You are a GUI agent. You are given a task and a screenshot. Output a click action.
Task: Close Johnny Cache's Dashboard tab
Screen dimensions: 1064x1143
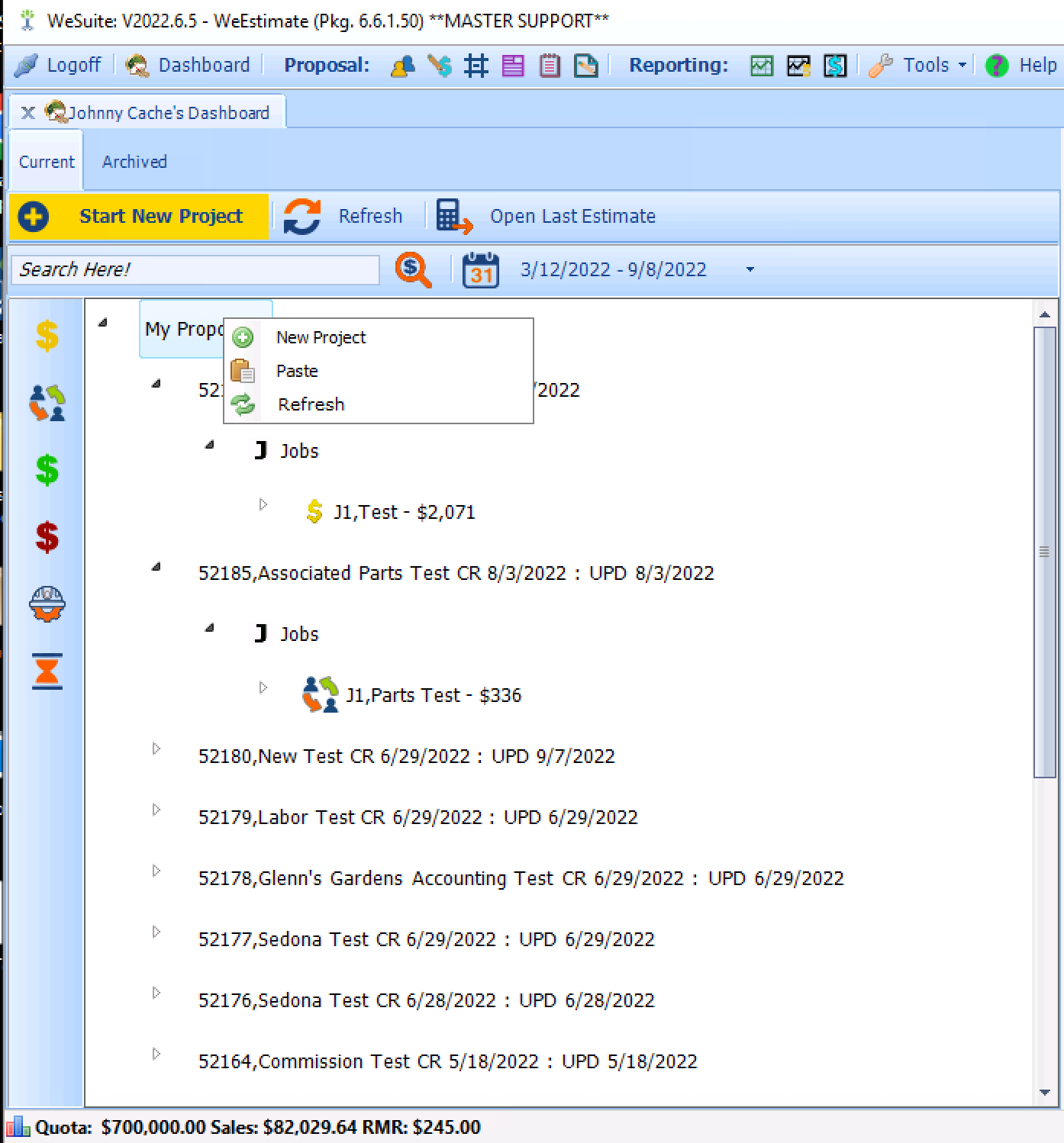click(28, 113)
